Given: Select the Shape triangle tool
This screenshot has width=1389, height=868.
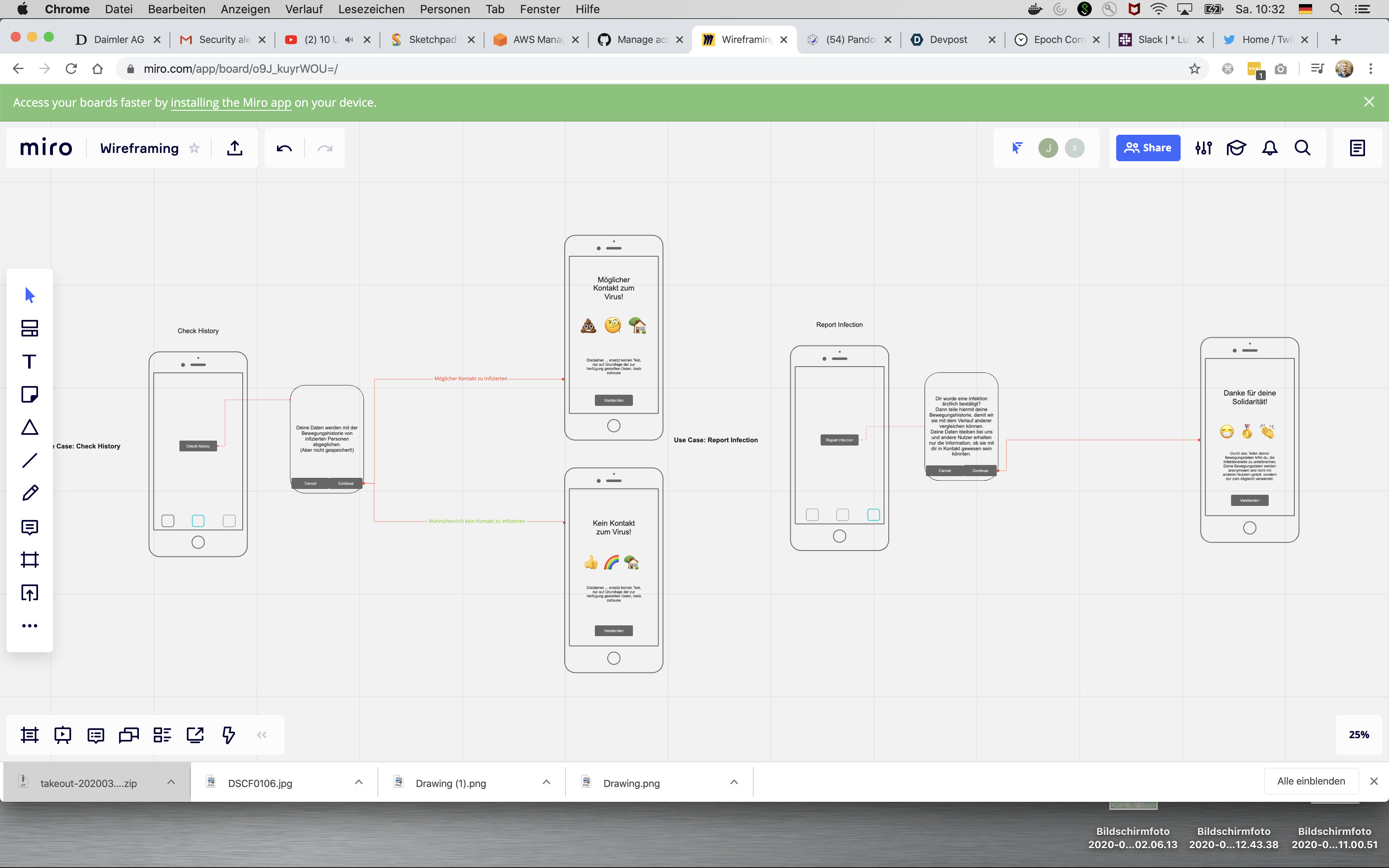Looking at the screenshot, I should click(x=29, y=428).
